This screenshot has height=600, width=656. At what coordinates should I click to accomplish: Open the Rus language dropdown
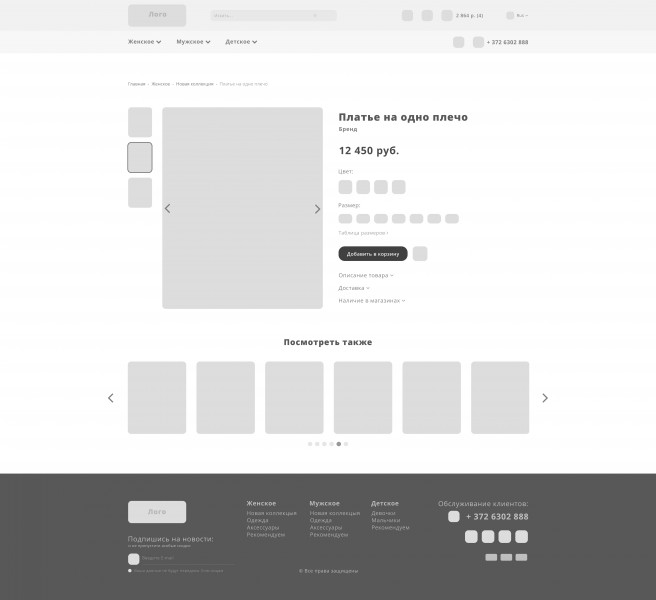pyautogui.click(x=522, y=15)
